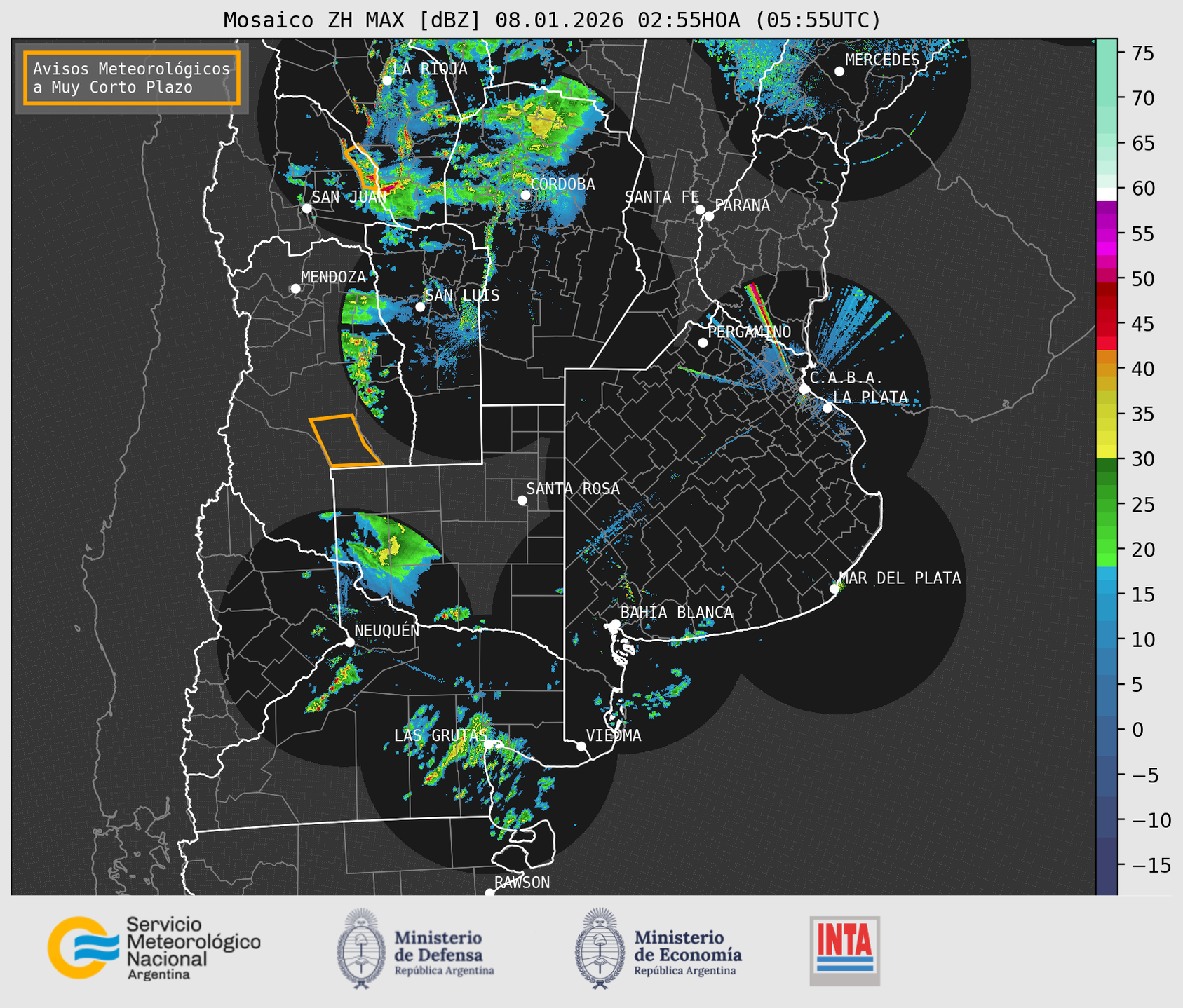Select the PERGAMINO city label

[750, 332]
